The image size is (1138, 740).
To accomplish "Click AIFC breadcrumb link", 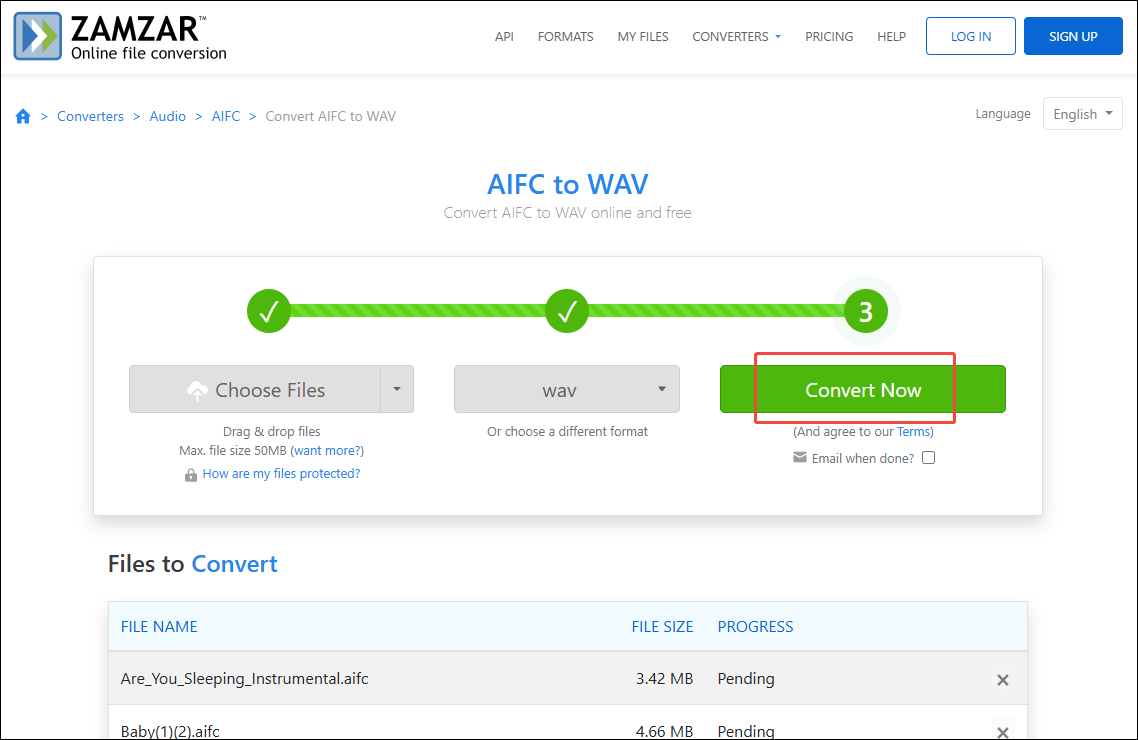I will click(226, 116).
